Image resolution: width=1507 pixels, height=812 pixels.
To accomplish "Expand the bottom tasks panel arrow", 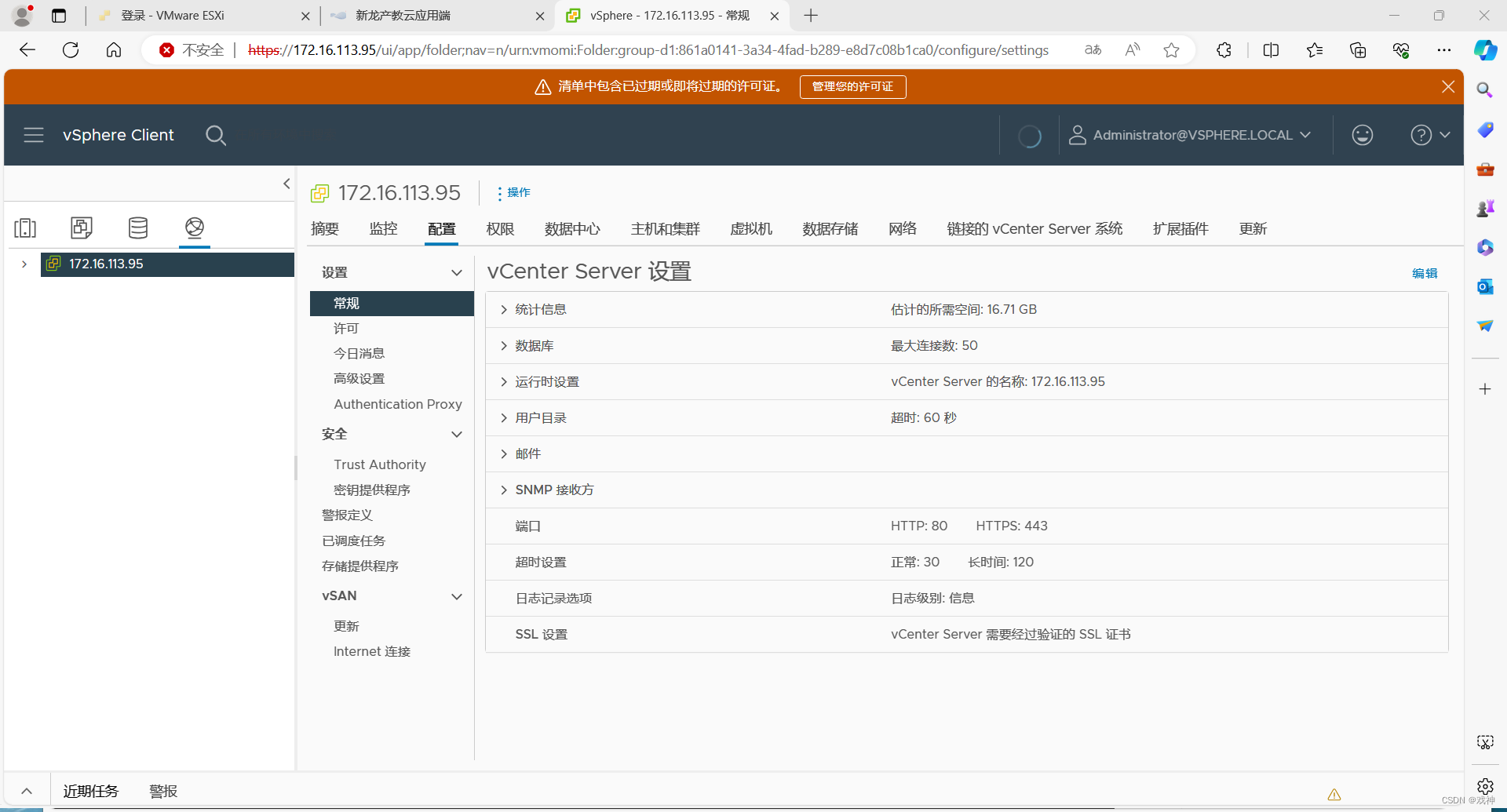I will (27, 791).
